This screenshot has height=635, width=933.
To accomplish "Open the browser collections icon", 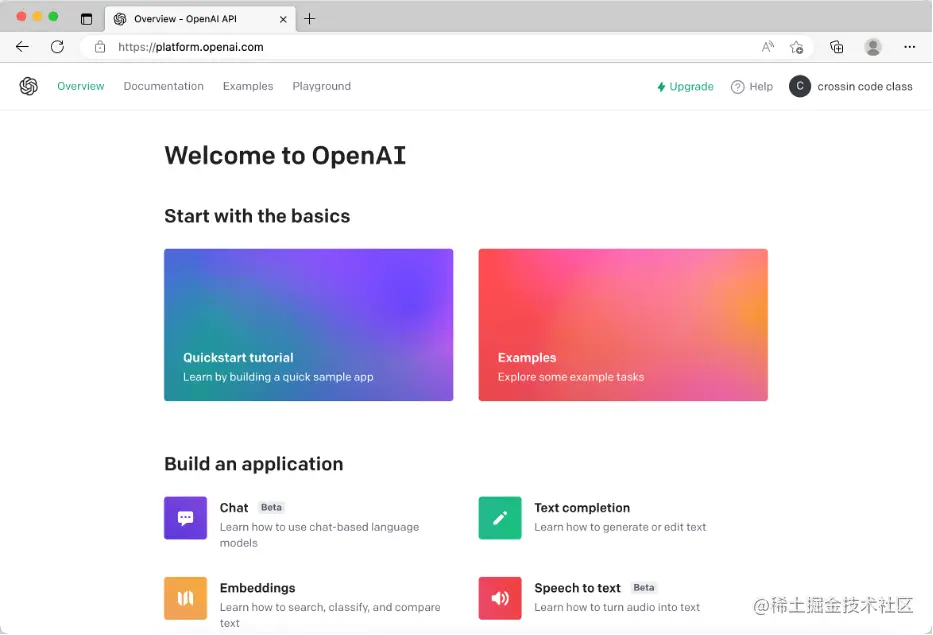I will (x=837, y=47).
